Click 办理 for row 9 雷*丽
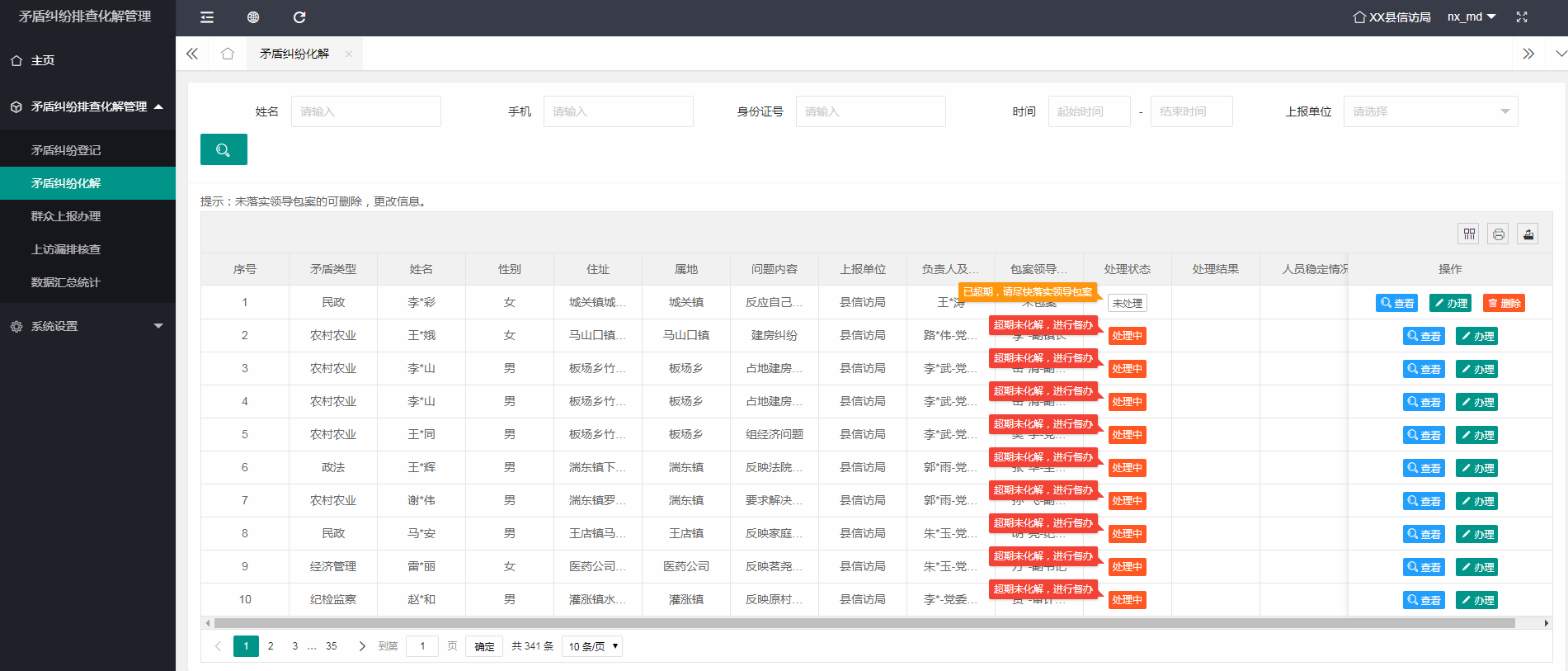The width and height of the screenshot is (1568, 671). pos(1477,567)
